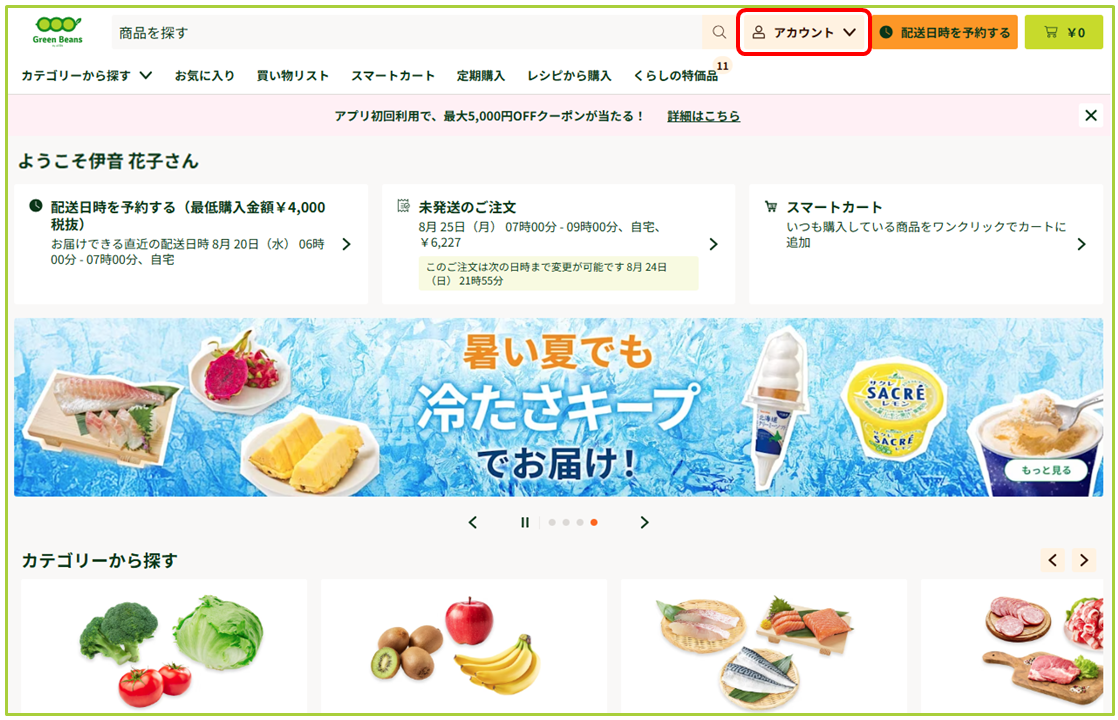The width and height of the screenshot is (1118, 720).
Task: Click the Green Beans logo
Action: (57, 31)
